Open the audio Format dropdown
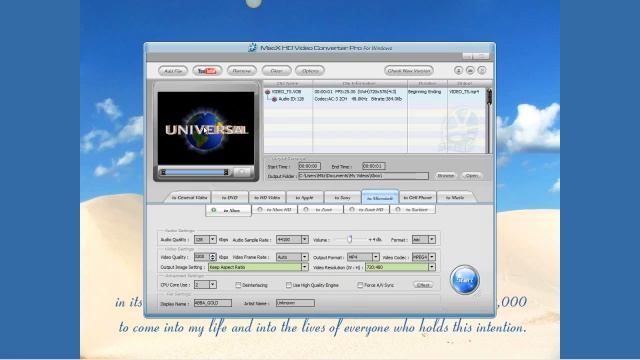640x360 pixels. coord(432,240)
